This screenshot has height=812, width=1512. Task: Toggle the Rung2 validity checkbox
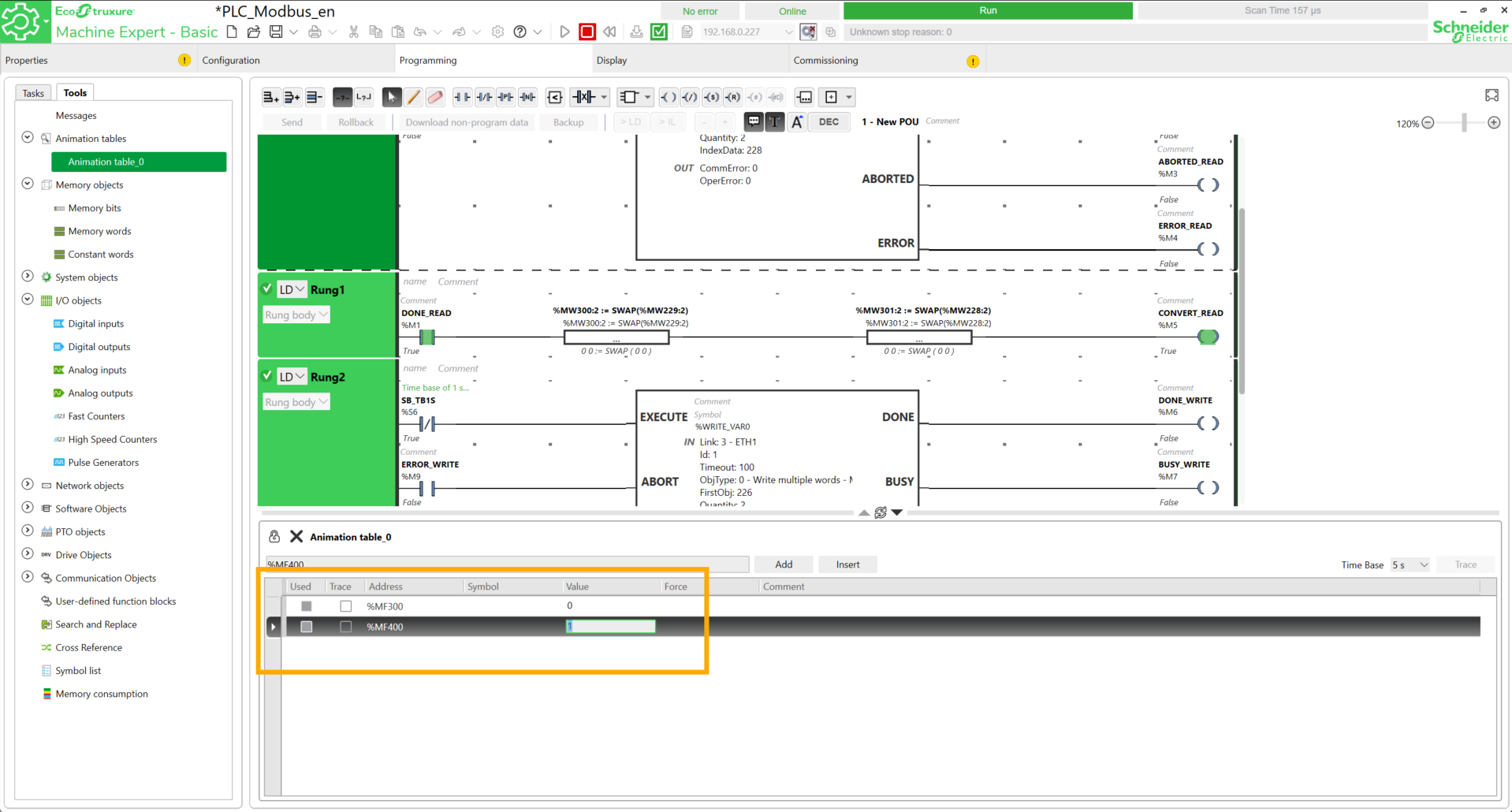click(x=267, y=376)
